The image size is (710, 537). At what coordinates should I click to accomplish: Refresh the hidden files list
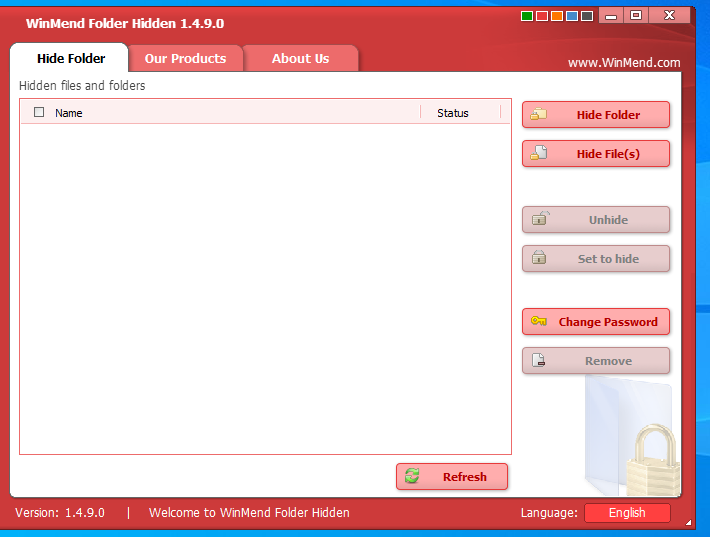[x=452, y=476]
